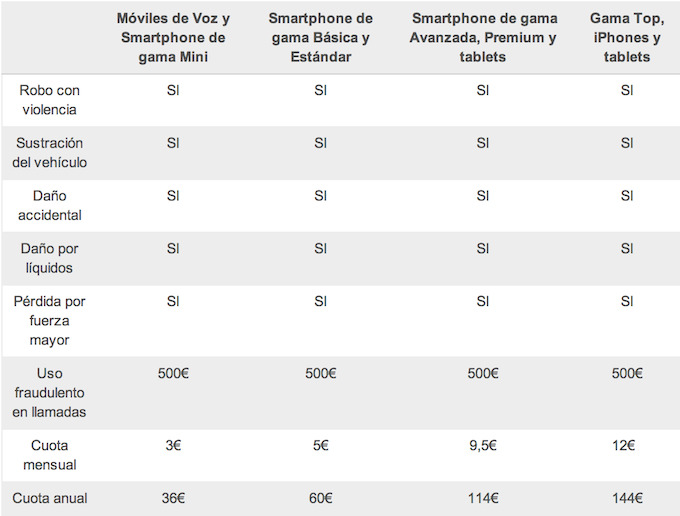Click the 114€ annual fee cell

(483, 498)
